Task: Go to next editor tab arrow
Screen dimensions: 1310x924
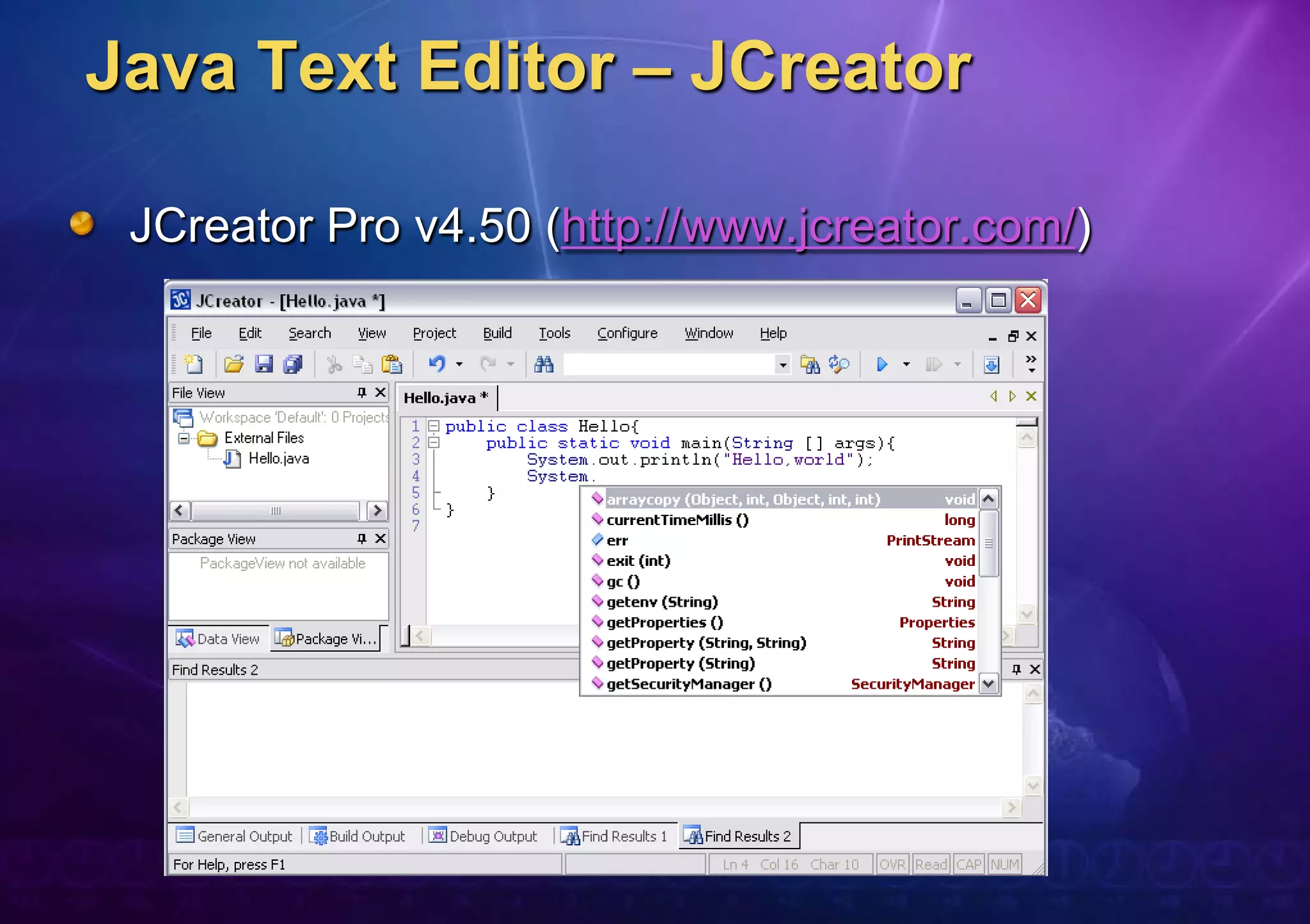Action: point(1012,396)
